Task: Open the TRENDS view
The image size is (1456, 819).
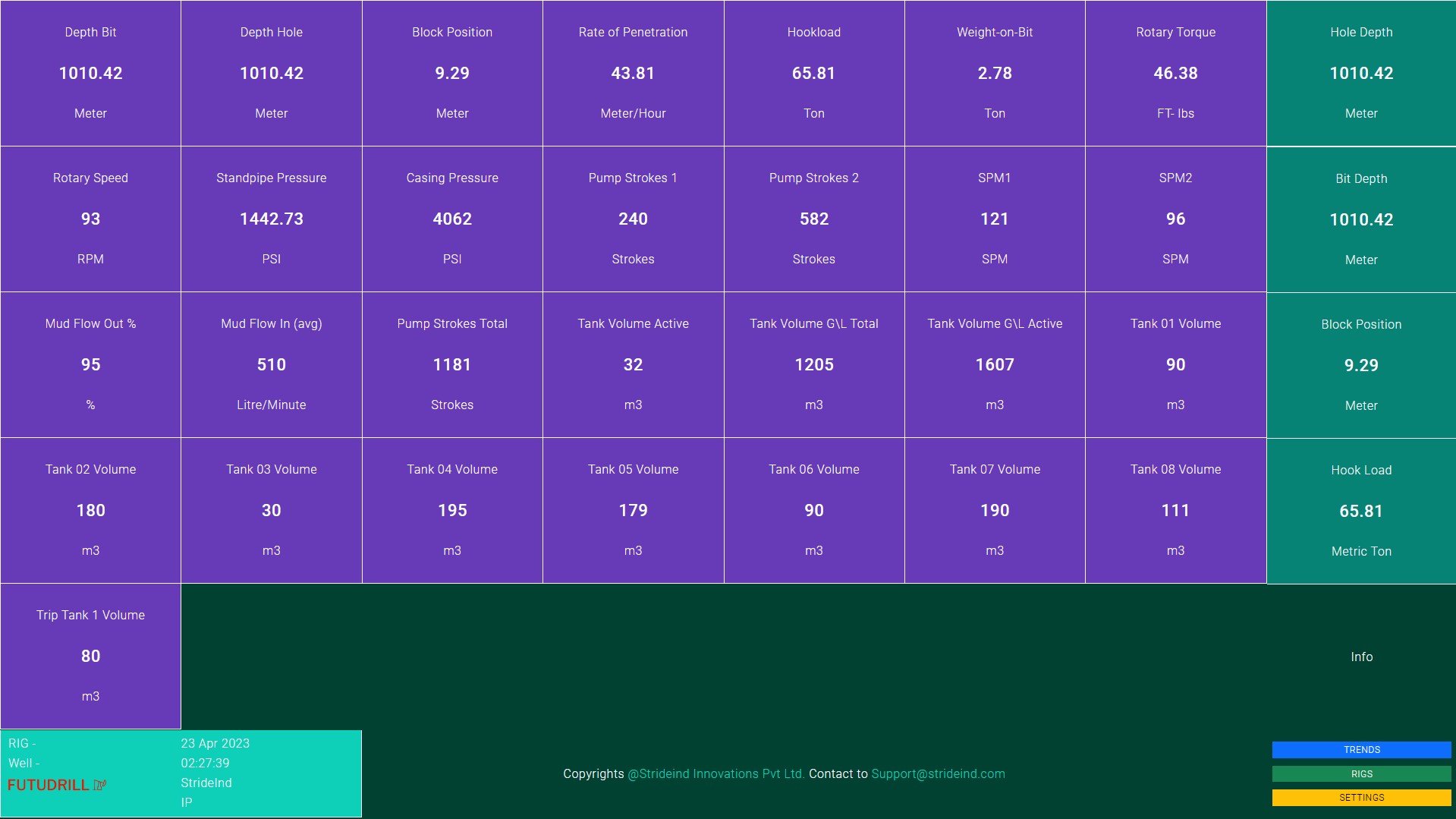Action: click(x=1361, y=750)
